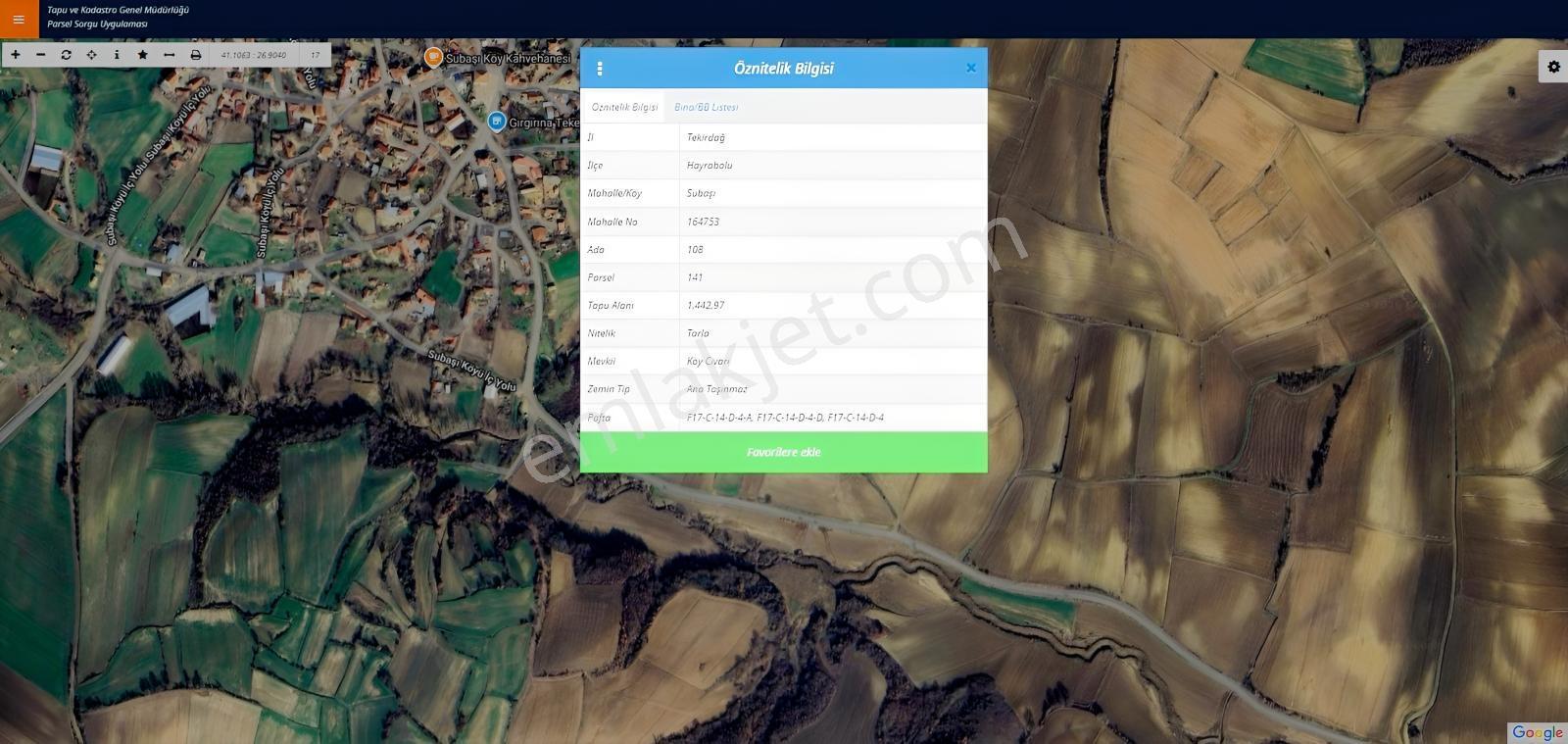Click the Google logo link
This screenshot has width=1568, height=744.
(1537, 733)
